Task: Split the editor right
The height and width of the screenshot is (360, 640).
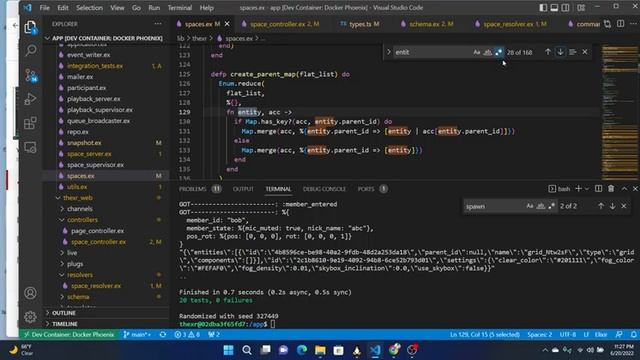Action: point(620,24)
